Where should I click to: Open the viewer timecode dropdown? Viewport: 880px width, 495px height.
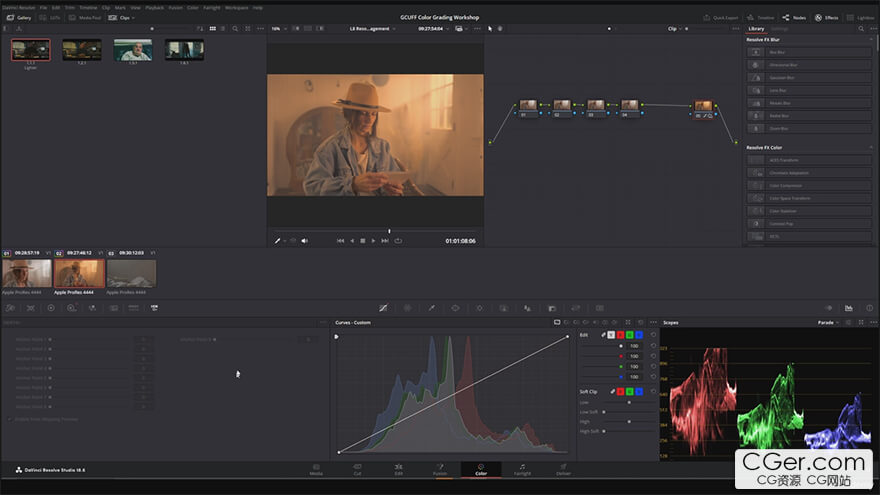433,29
